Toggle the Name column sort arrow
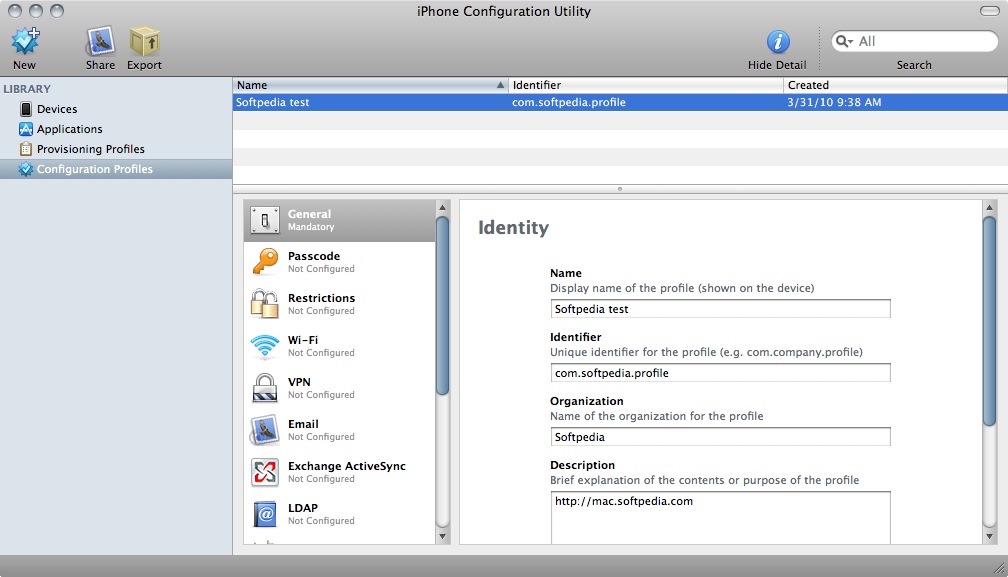Screen dimensions: 1008x577 tap(500, 85)
